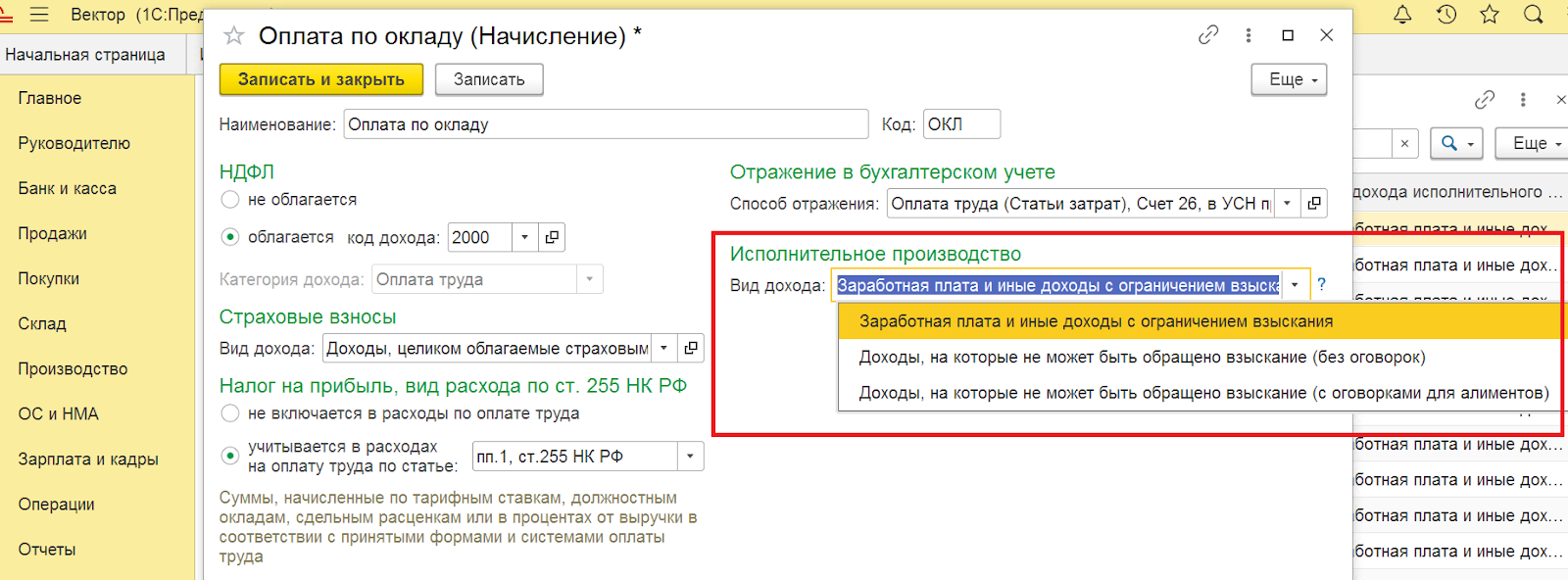Open the hamburger main menu icon
Image resolution: width=1568 pixels, height=580 pixels.
(x=39, y=15)
